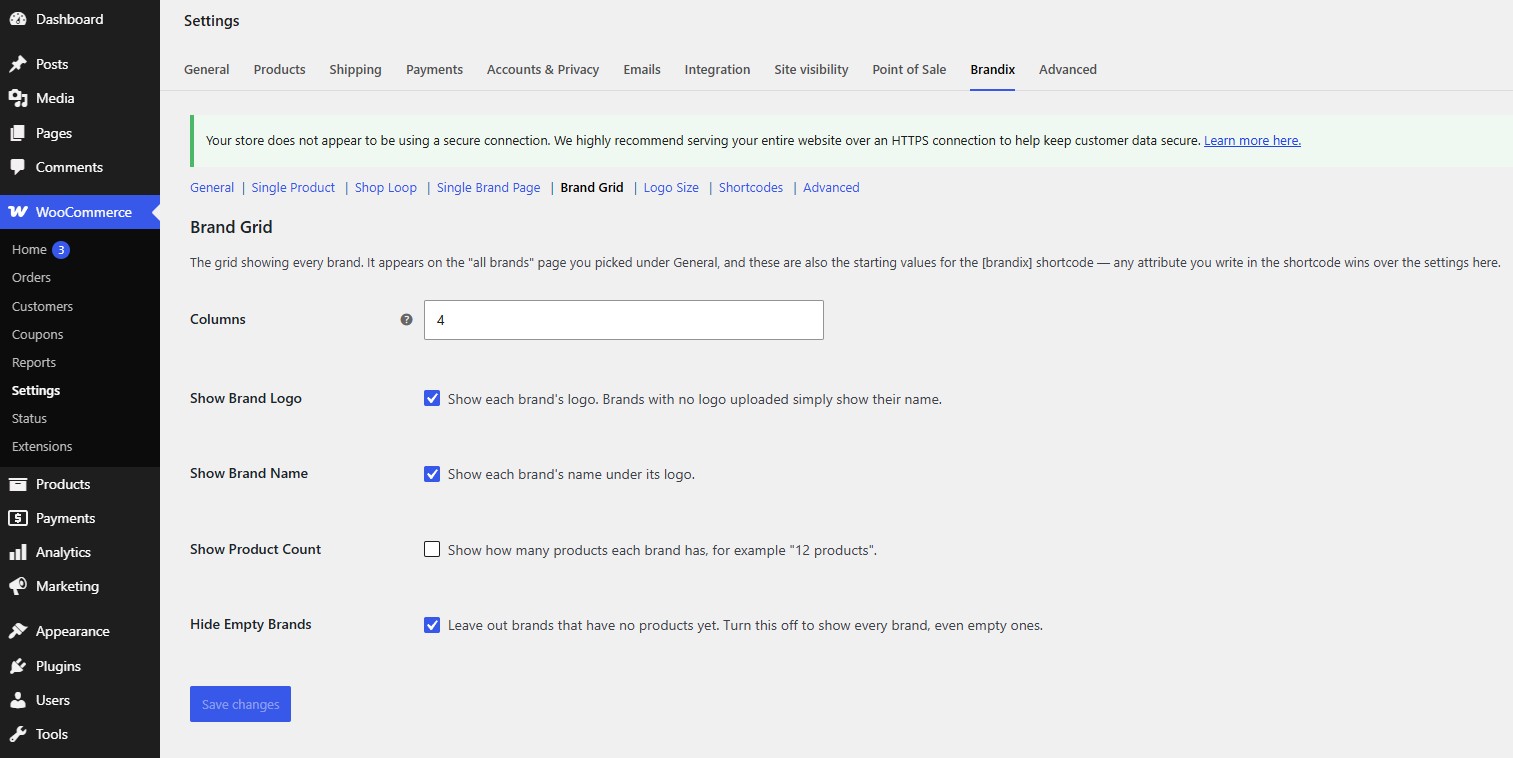
Task: Open Media via its icon
Action: click(18, 98)
